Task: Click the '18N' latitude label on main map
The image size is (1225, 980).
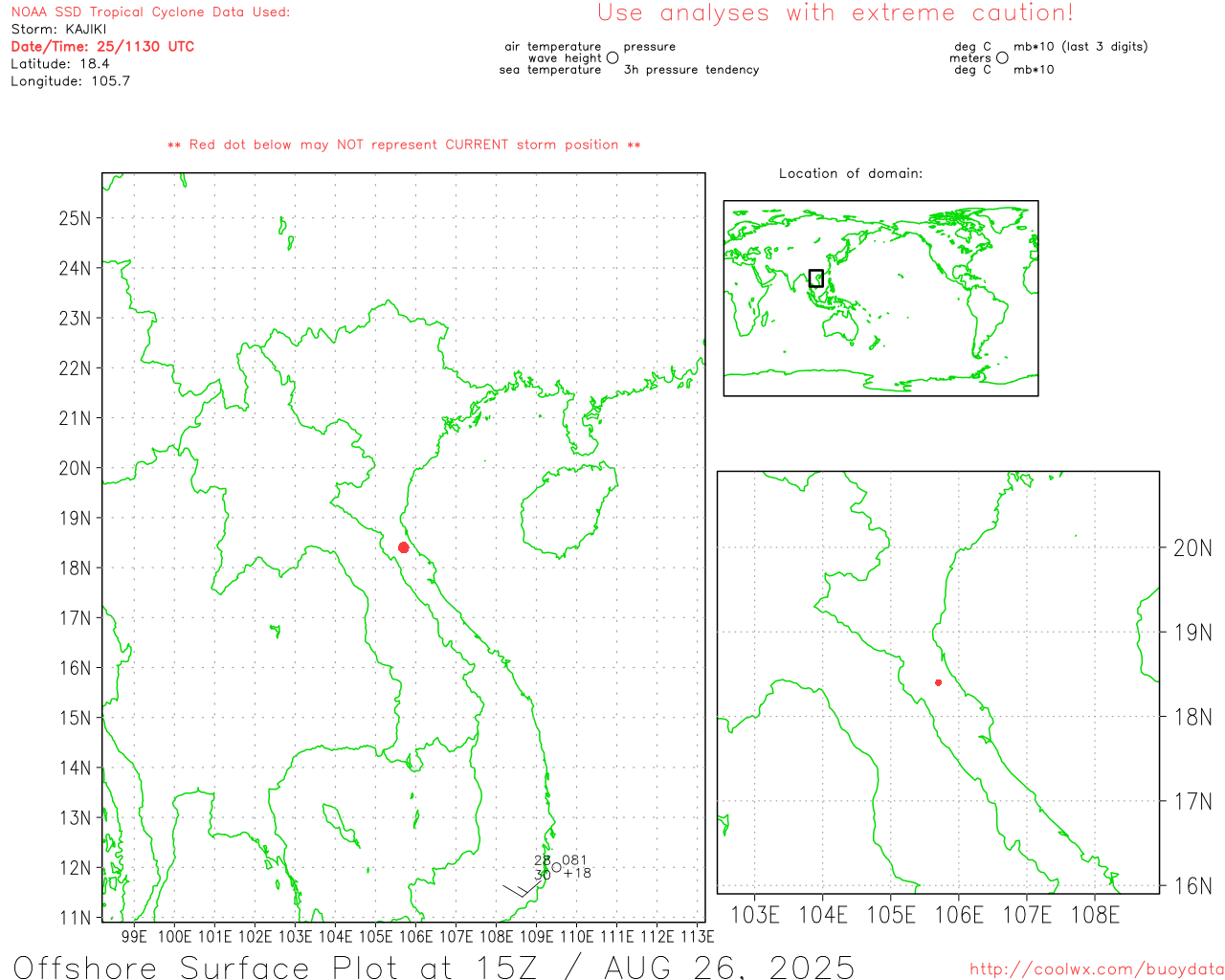Action: point(75,568)
